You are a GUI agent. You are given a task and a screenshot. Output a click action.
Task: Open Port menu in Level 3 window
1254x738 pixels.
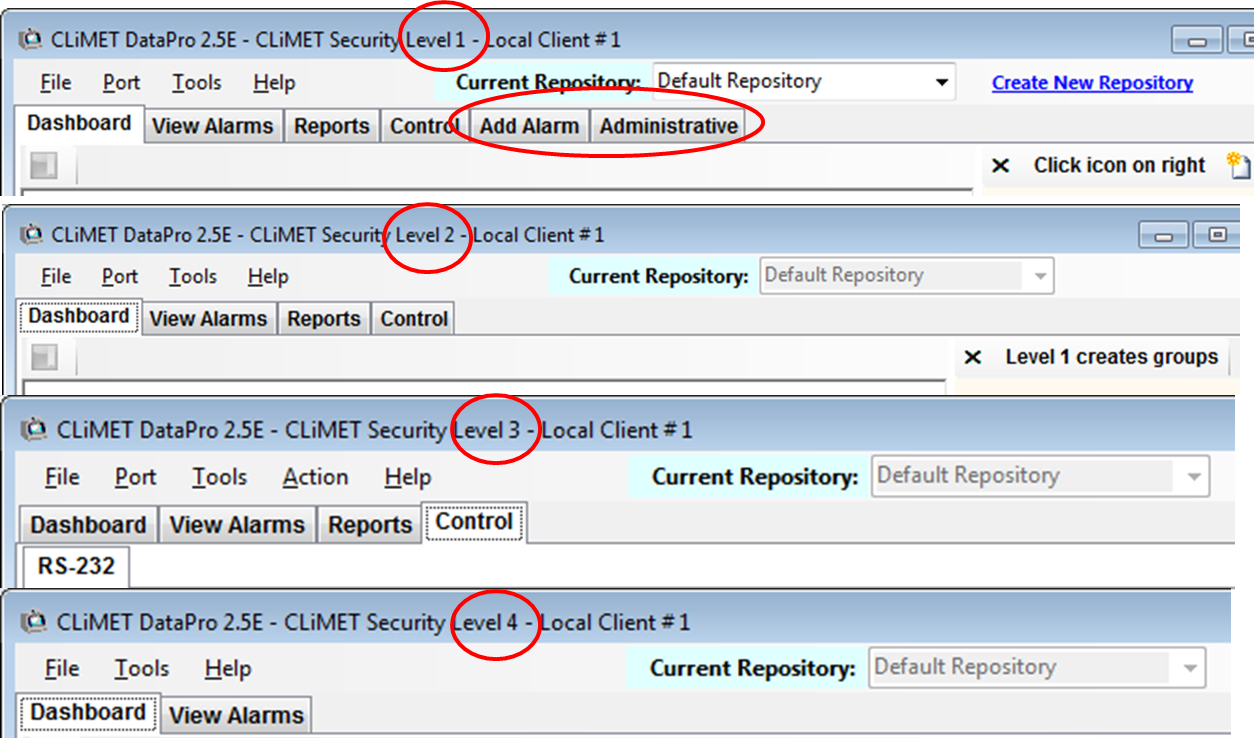tap(135, 477)
